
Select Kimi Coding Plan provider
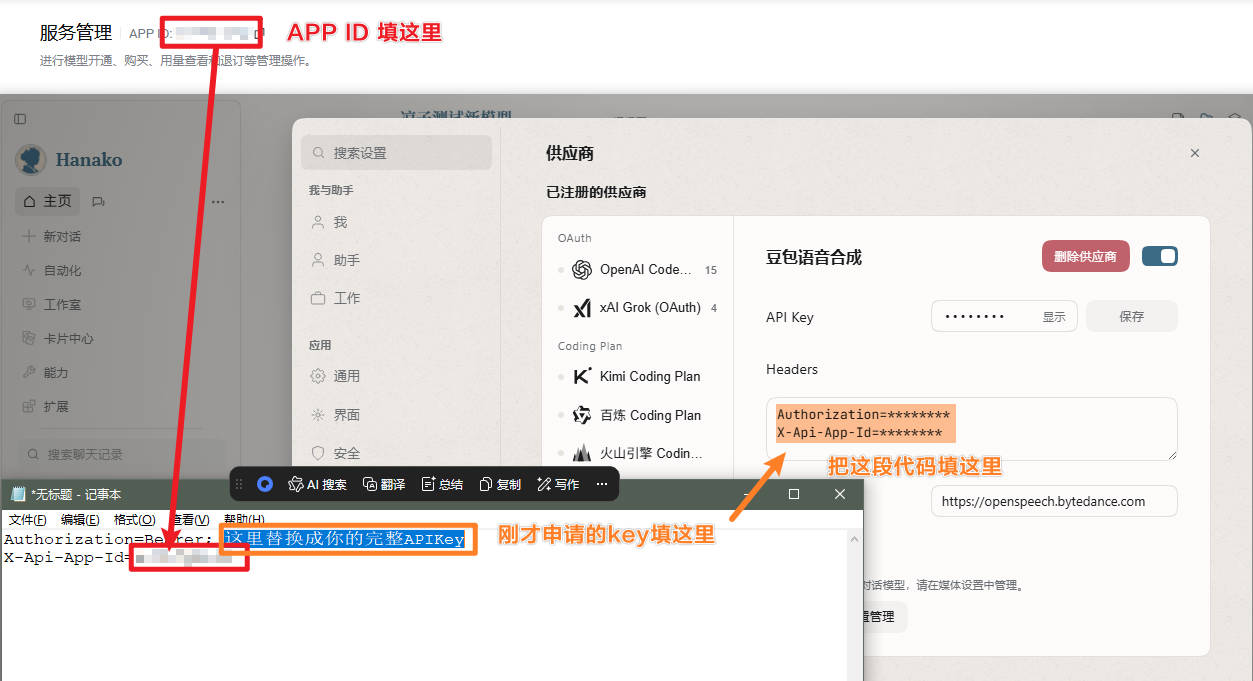point(637,376)
